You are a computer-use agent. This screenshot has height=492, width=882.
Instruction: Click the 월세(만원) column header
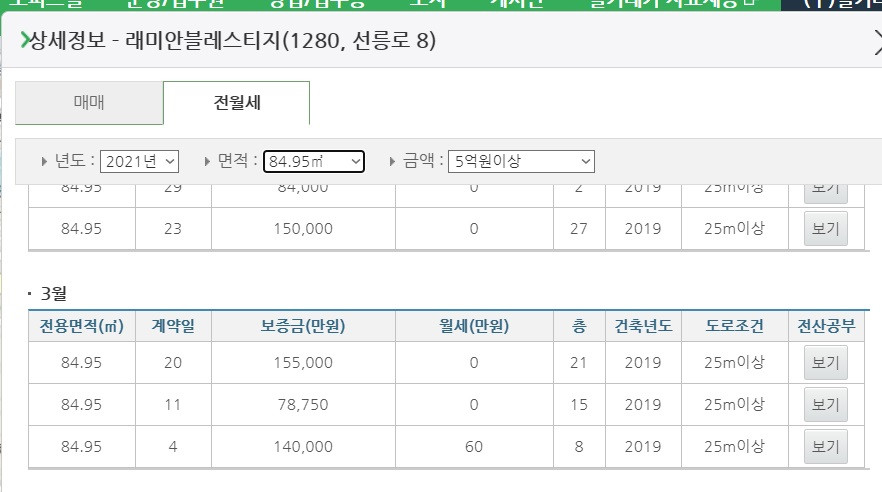[474, 326]
